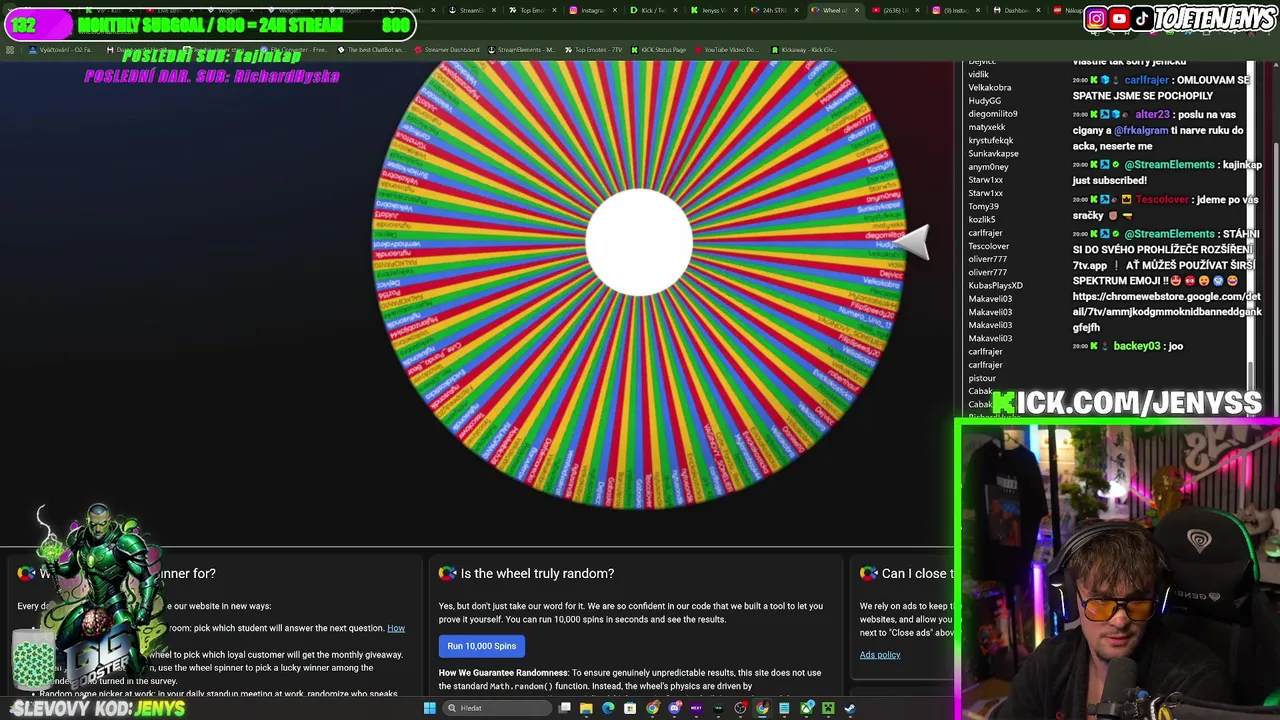Open the purple NEXT app in taskbar
This screenshot has width=1280, height=720.
(696, 708)
